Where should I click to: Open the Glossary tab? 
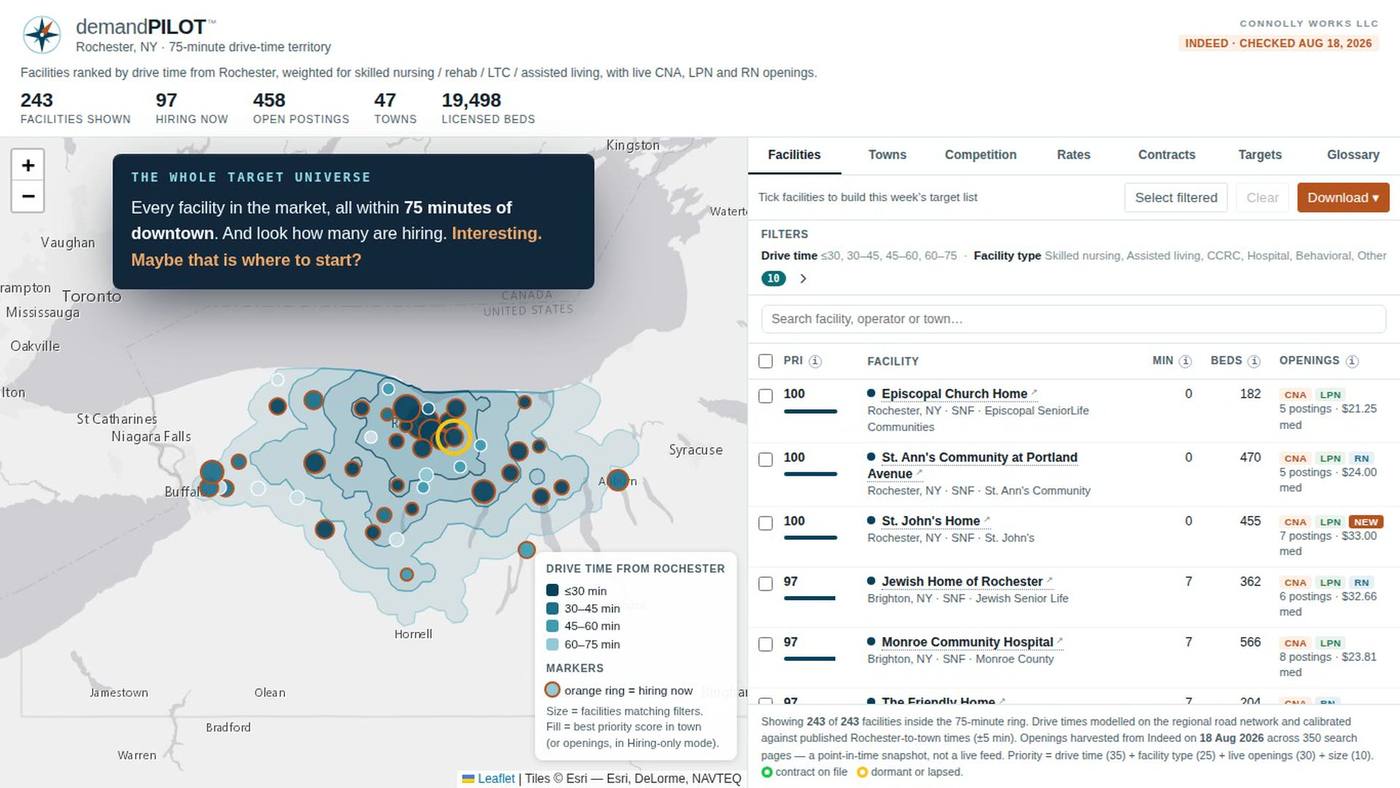(1353, 155)
